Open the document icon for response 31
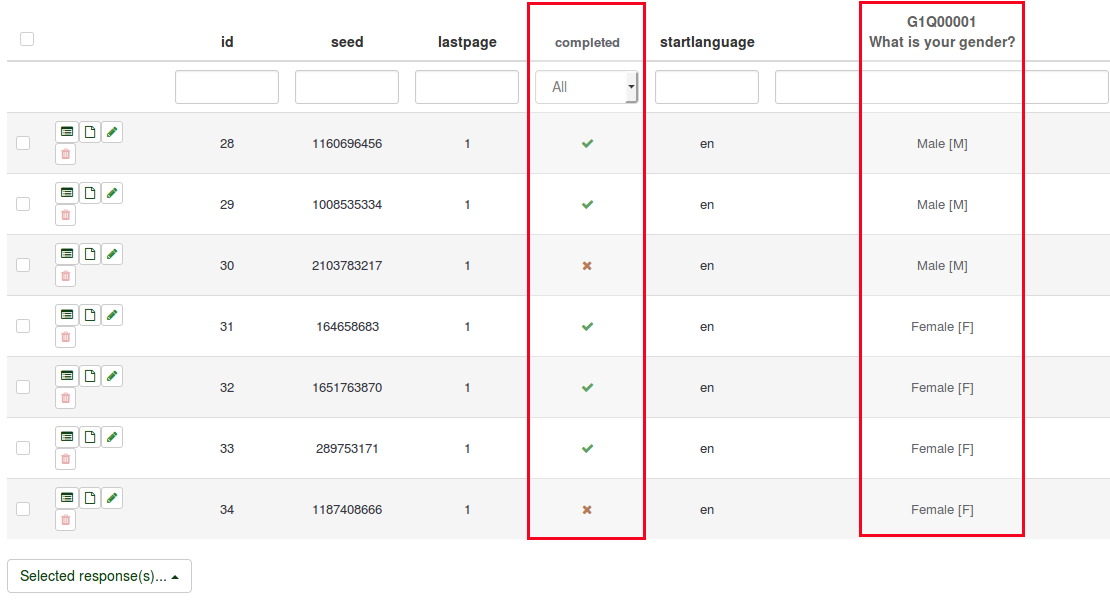This screenshot has height=602, width=1110. (90, 315)
